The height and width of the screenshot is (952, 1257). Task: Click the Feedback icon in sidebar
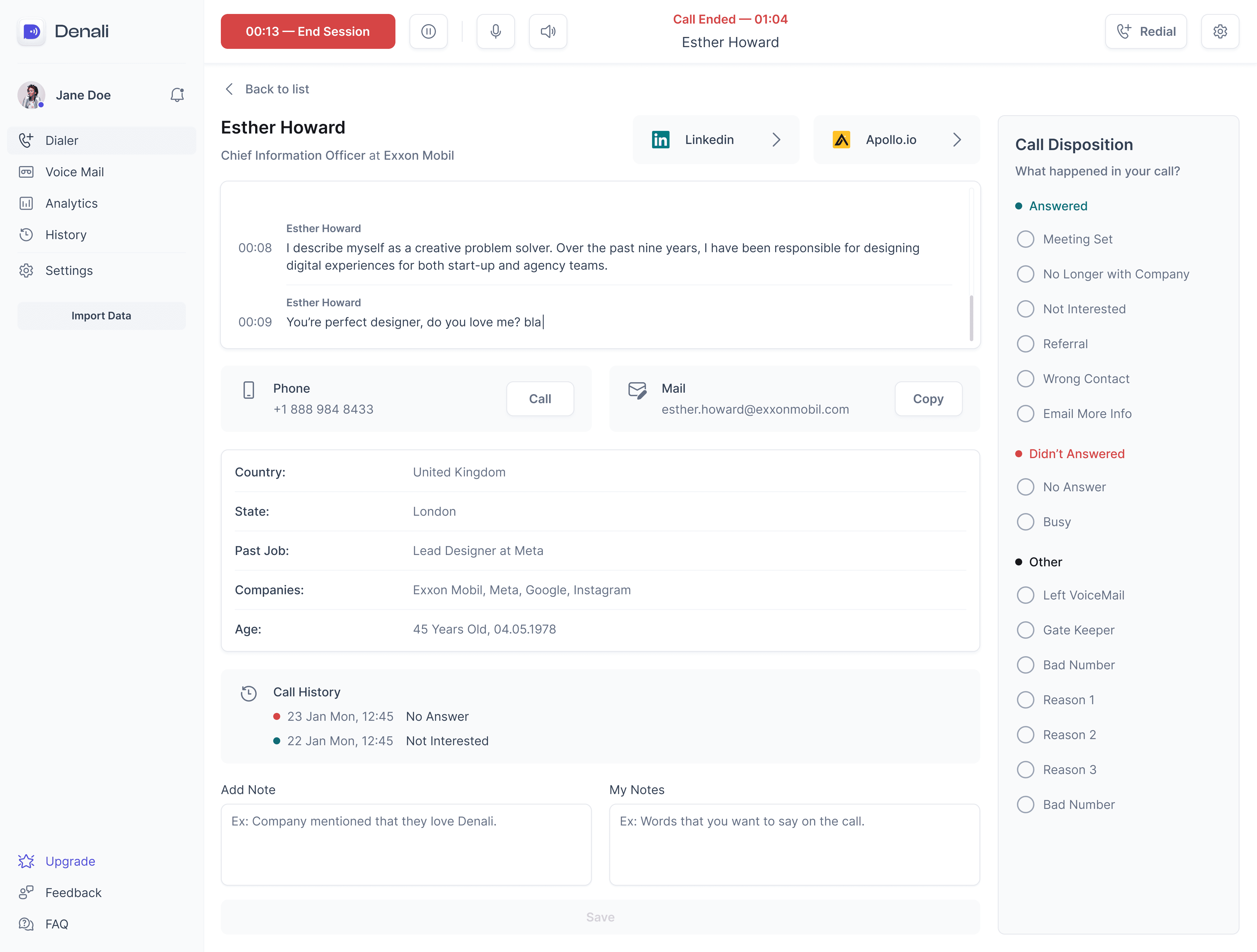pos(26,892)
